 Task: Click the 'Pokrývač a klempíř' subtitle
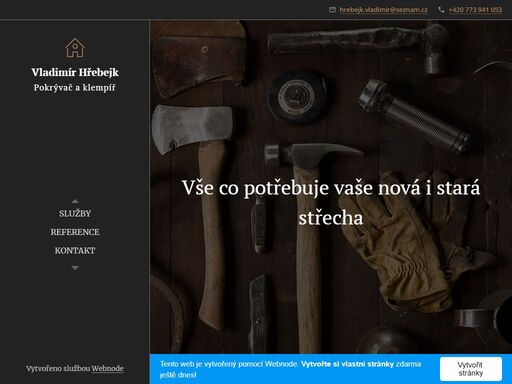click(x=75, y=88)
